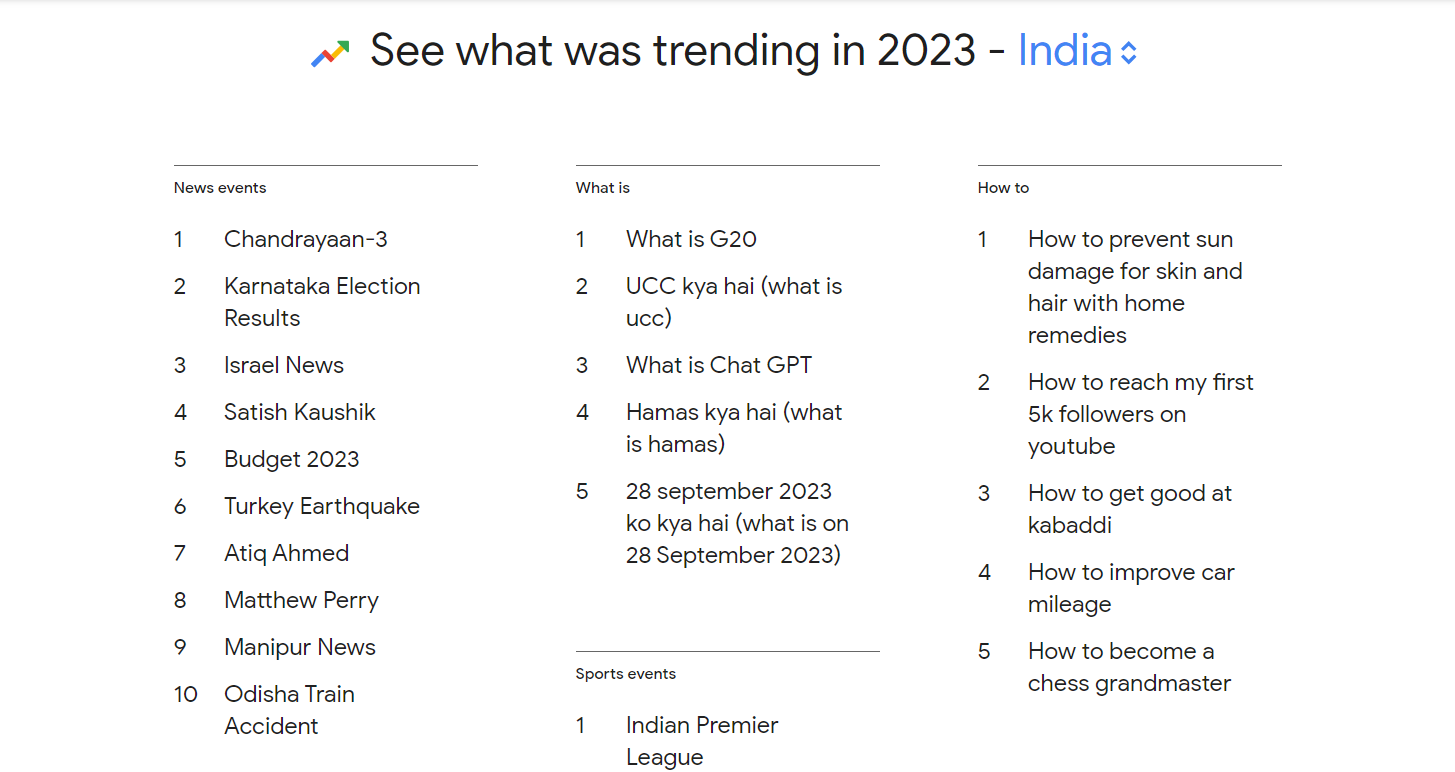Open Odisha Train Accident link
The width and height of the screenshot is (1455, 772).
pyautogui.click(x=289, y=710)
